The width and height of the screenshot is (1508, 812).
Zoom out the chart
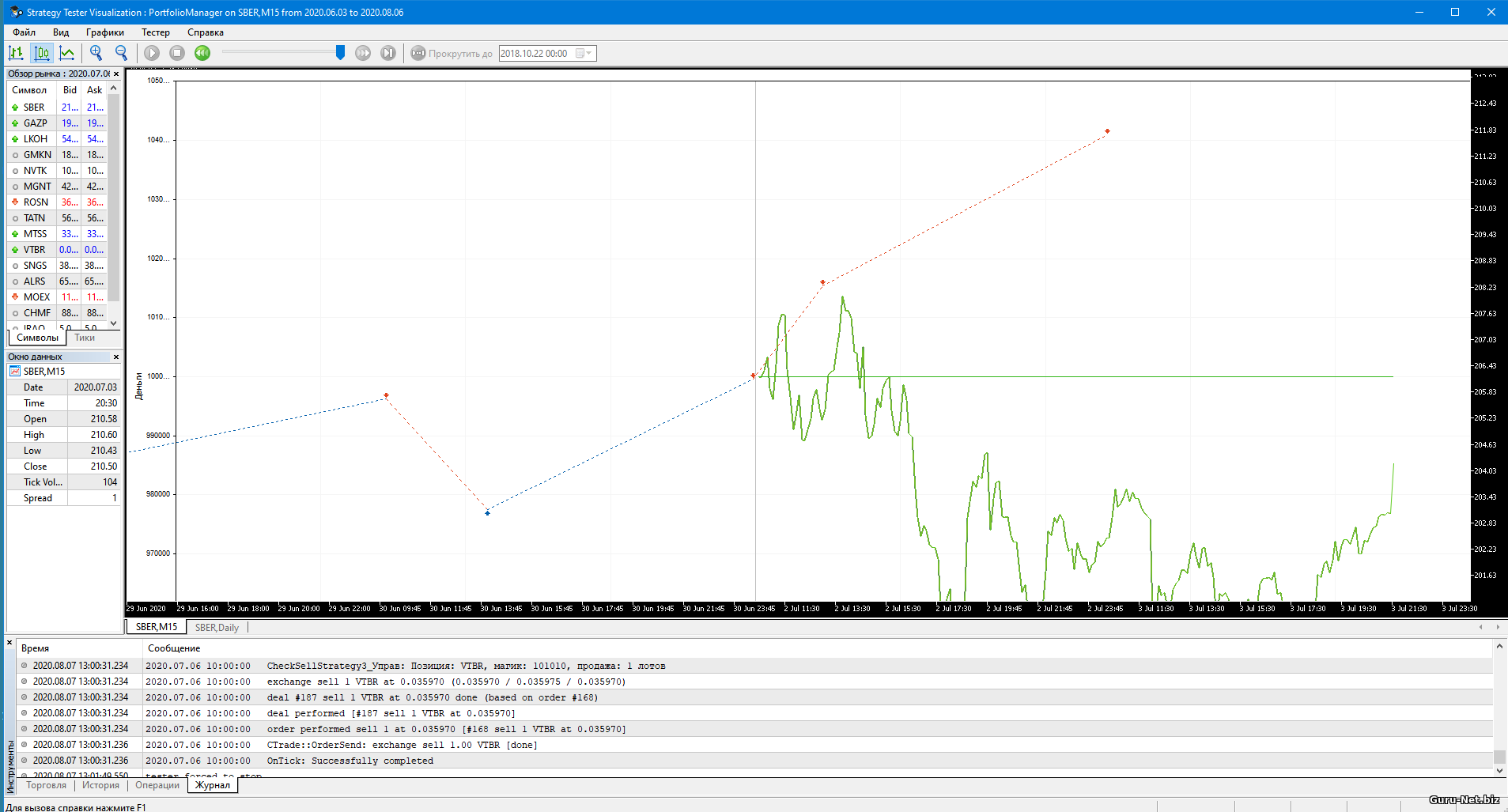121,53
